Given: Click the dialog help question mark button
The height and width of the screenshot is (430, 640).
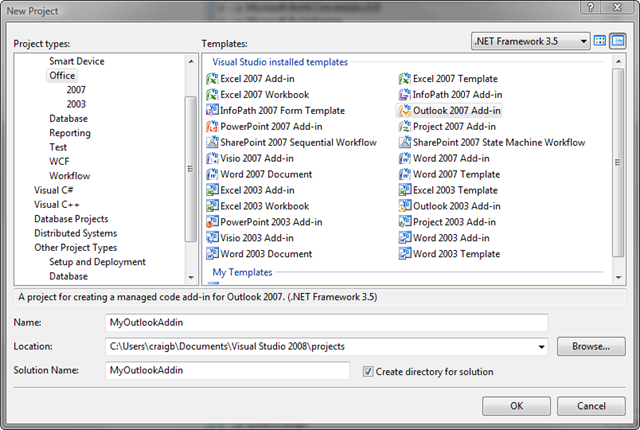Looking at the screenshot, I should (591, 7).
